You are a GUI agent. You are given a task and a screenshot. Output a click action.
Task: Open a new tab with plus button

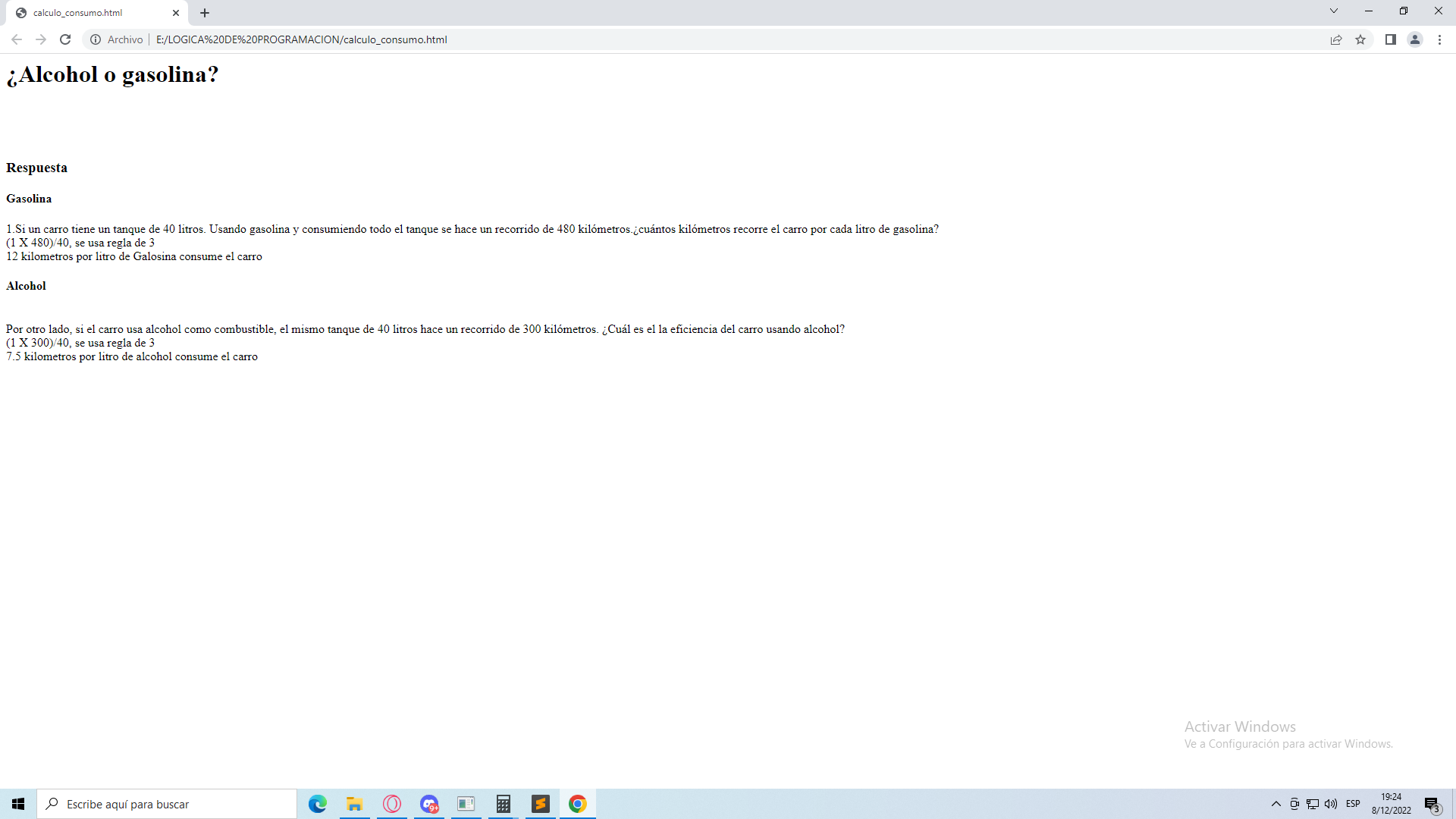tap(205, 13)
